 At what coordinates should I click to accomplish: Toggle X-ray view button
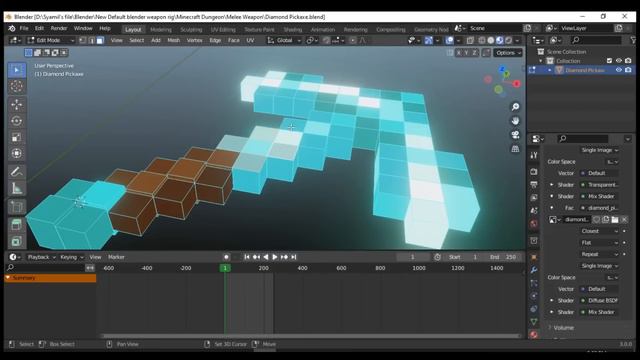[x=470, y=40]
